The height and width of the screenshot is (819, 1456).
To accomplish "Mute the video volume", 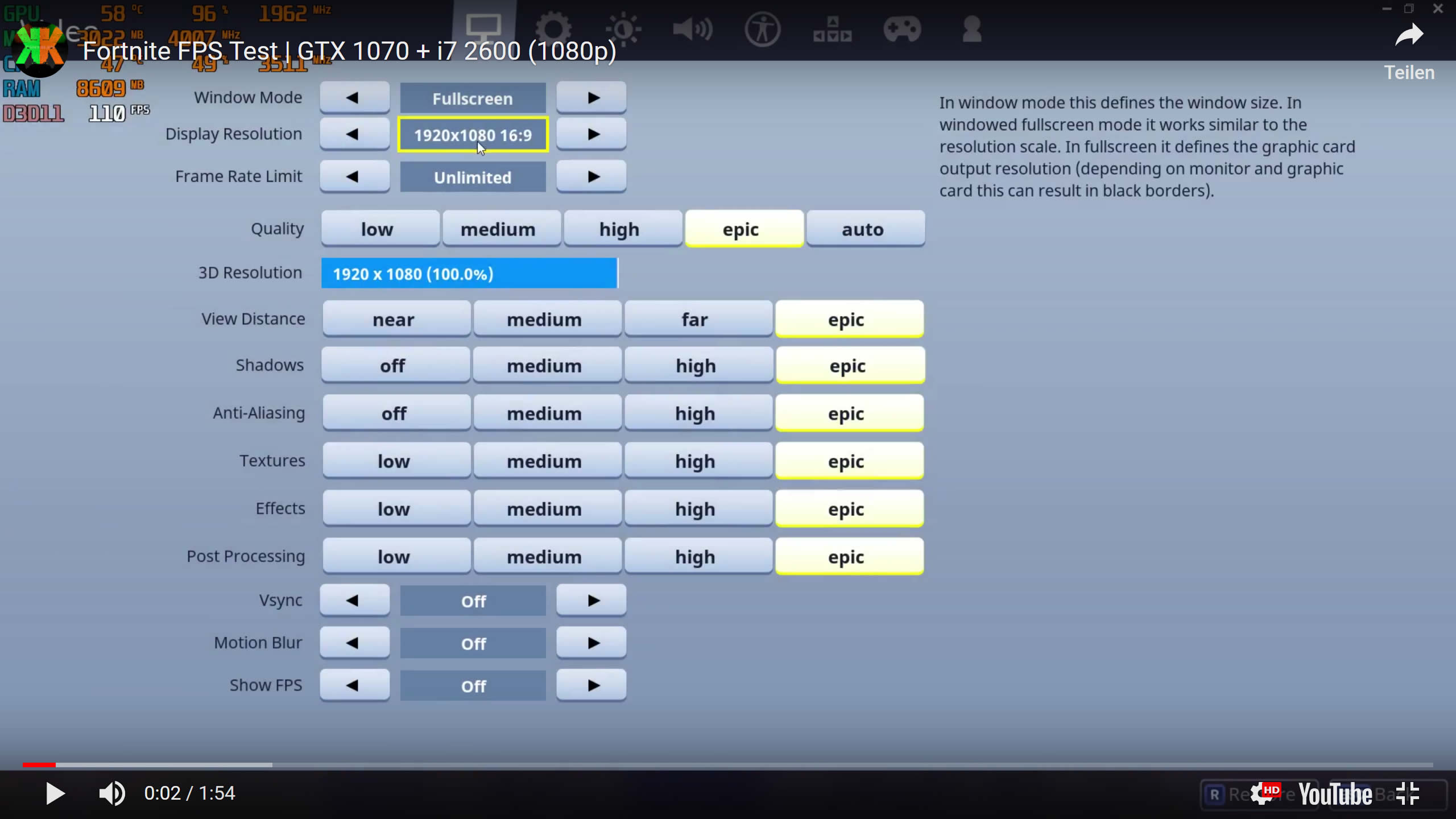I will [112, 793].
